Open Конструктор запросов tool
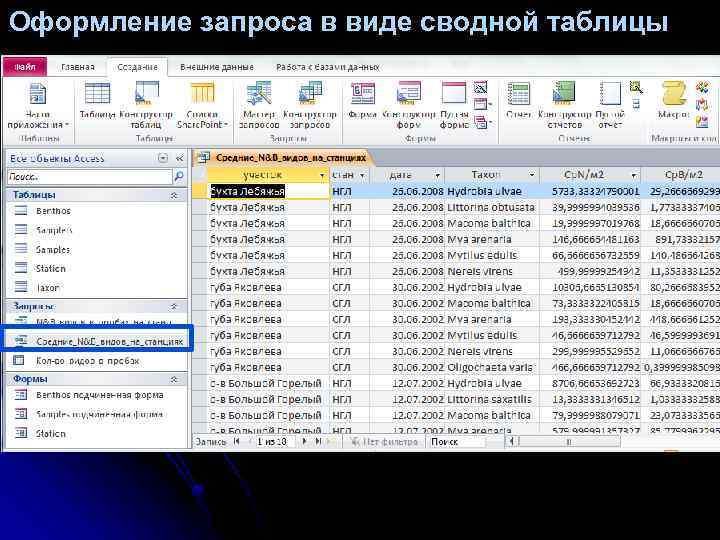This screenshot has width=720, height=540. click(310, 106)
